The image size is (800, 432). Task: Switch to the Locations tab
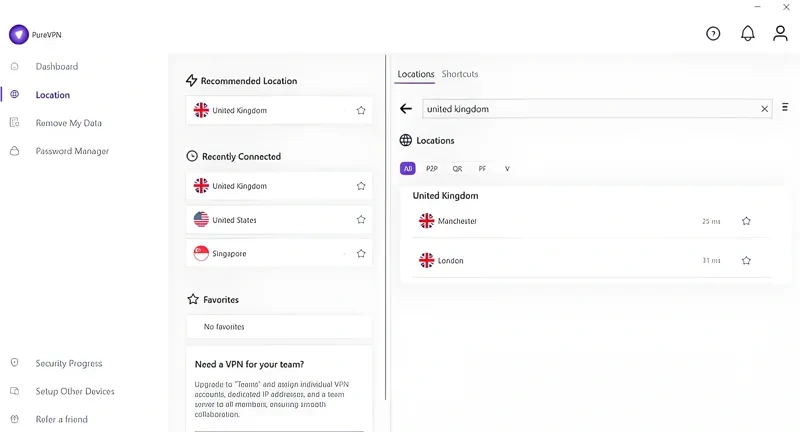coord(416,74)
